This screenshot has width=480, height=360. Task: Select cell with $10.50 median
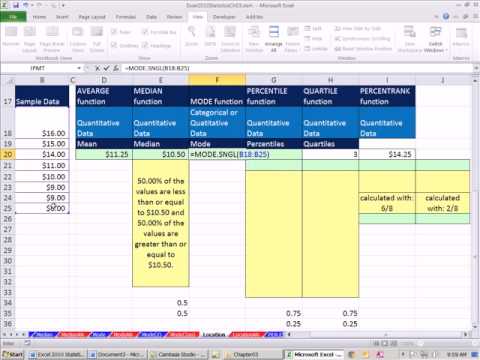click(x=161, y=154)
